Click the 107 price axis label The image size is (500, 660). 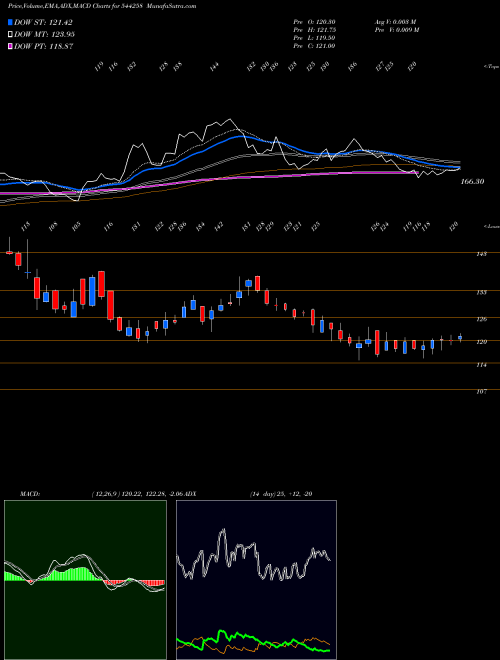coord(482,391)
